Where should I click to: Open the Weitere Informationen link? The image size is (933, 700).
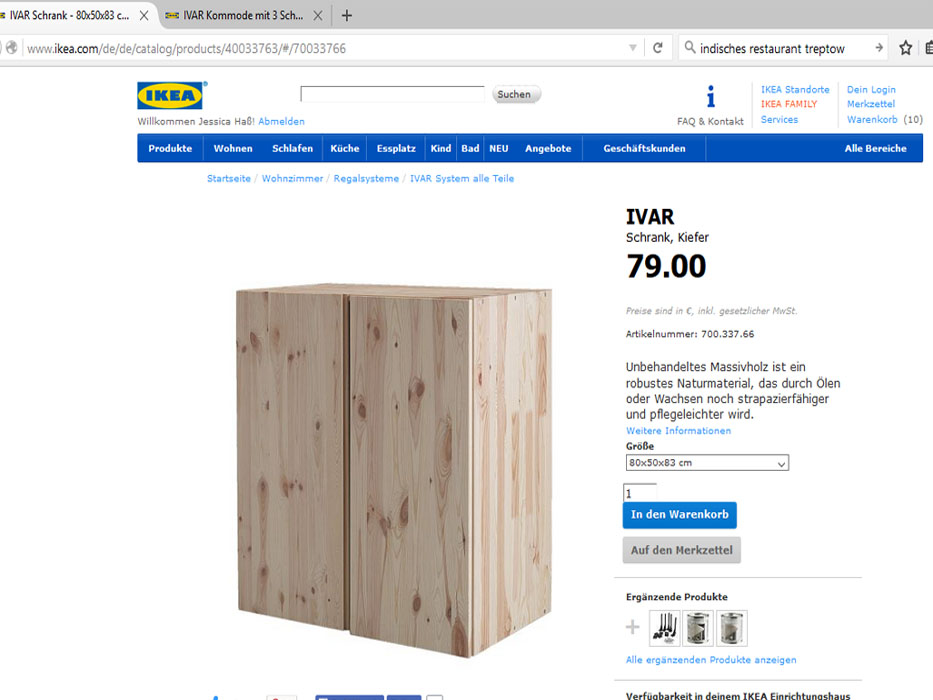(x=678, y=431)
